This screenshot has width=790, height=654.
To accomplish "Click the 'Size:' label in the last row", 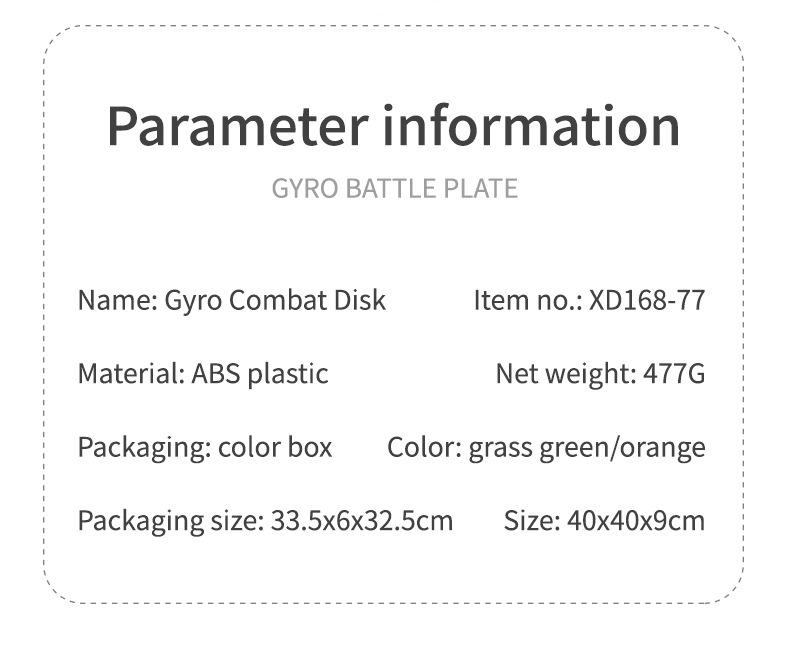I will (531, 521).
